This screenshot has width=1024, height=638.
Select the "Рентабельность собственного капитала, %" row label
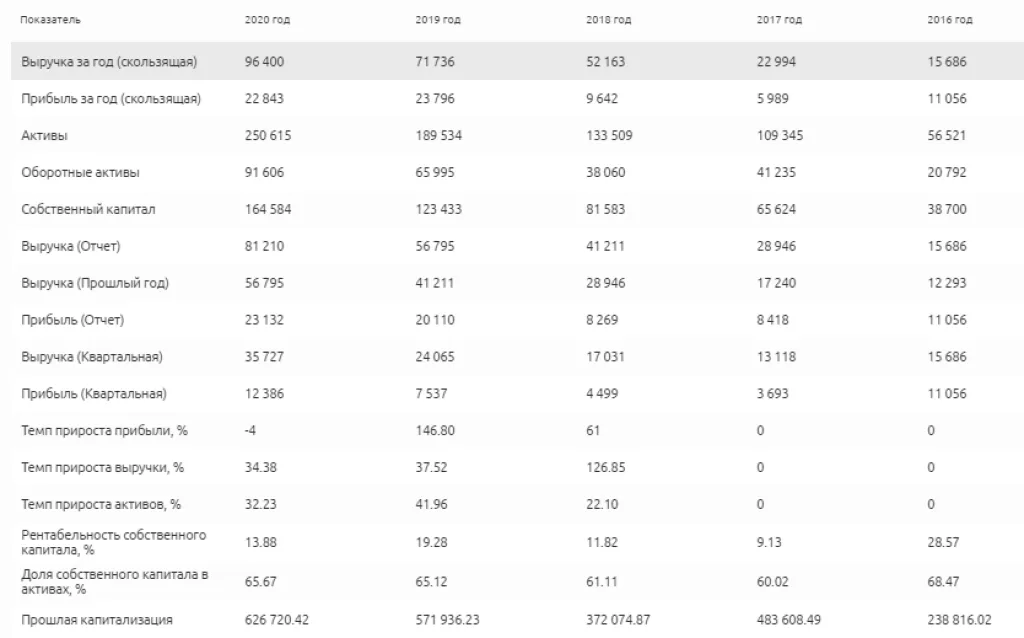coord(114,541)
